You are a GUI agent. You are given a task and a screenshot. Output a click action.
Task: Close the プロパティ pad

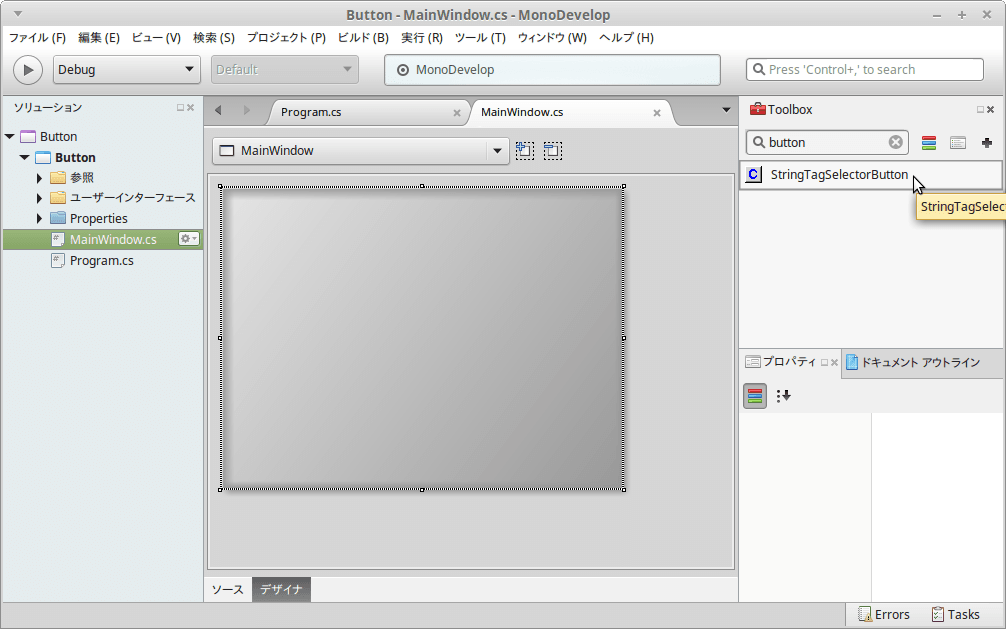(834, 363)
